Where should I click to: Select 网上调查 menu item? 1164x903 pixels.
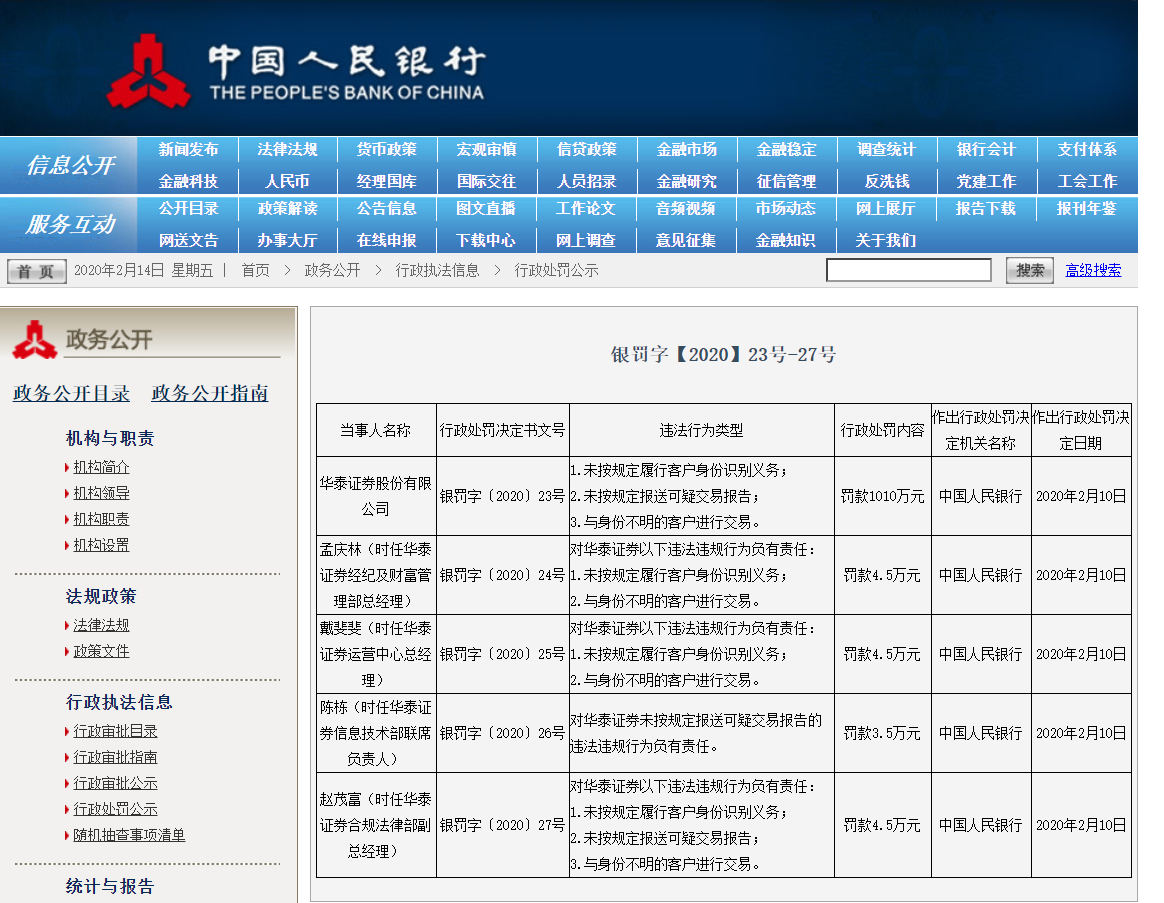click(586, 241)
